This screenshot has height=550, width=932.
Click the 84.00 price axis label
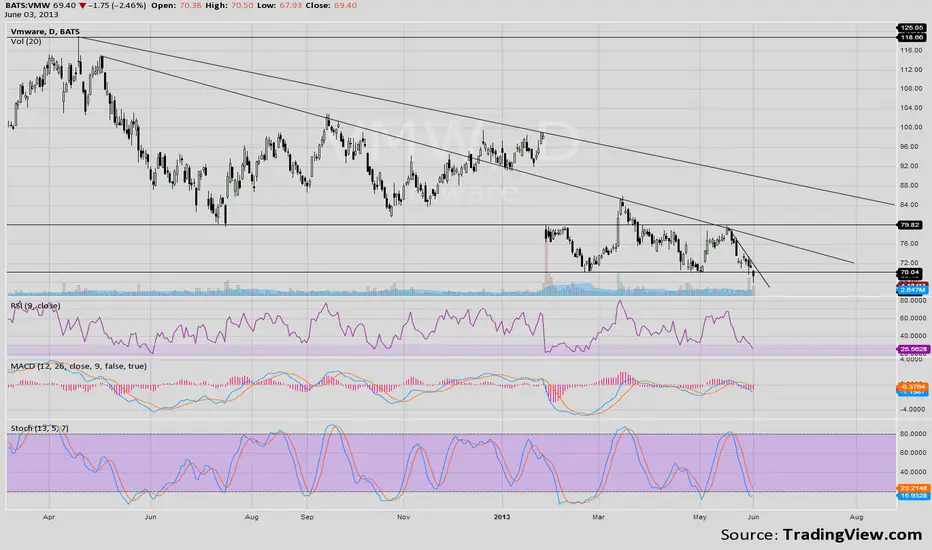pos(911,205)
